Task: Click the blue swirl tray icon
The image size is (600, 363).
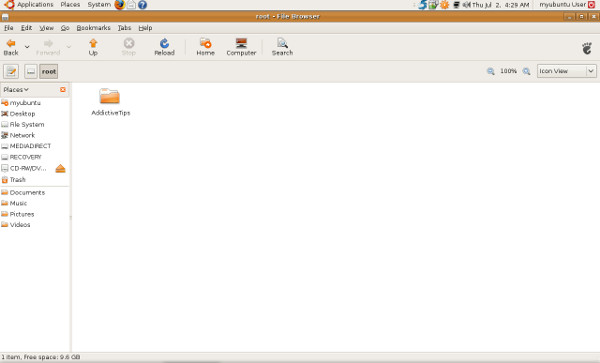Action: point(422,5)
